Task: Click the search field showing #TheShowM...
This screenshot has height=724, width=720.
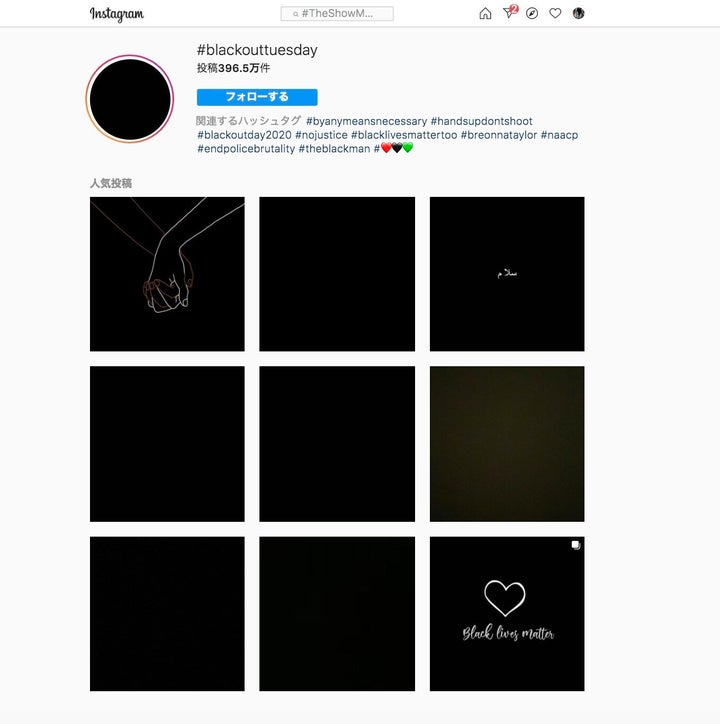Action: point(337,14)
